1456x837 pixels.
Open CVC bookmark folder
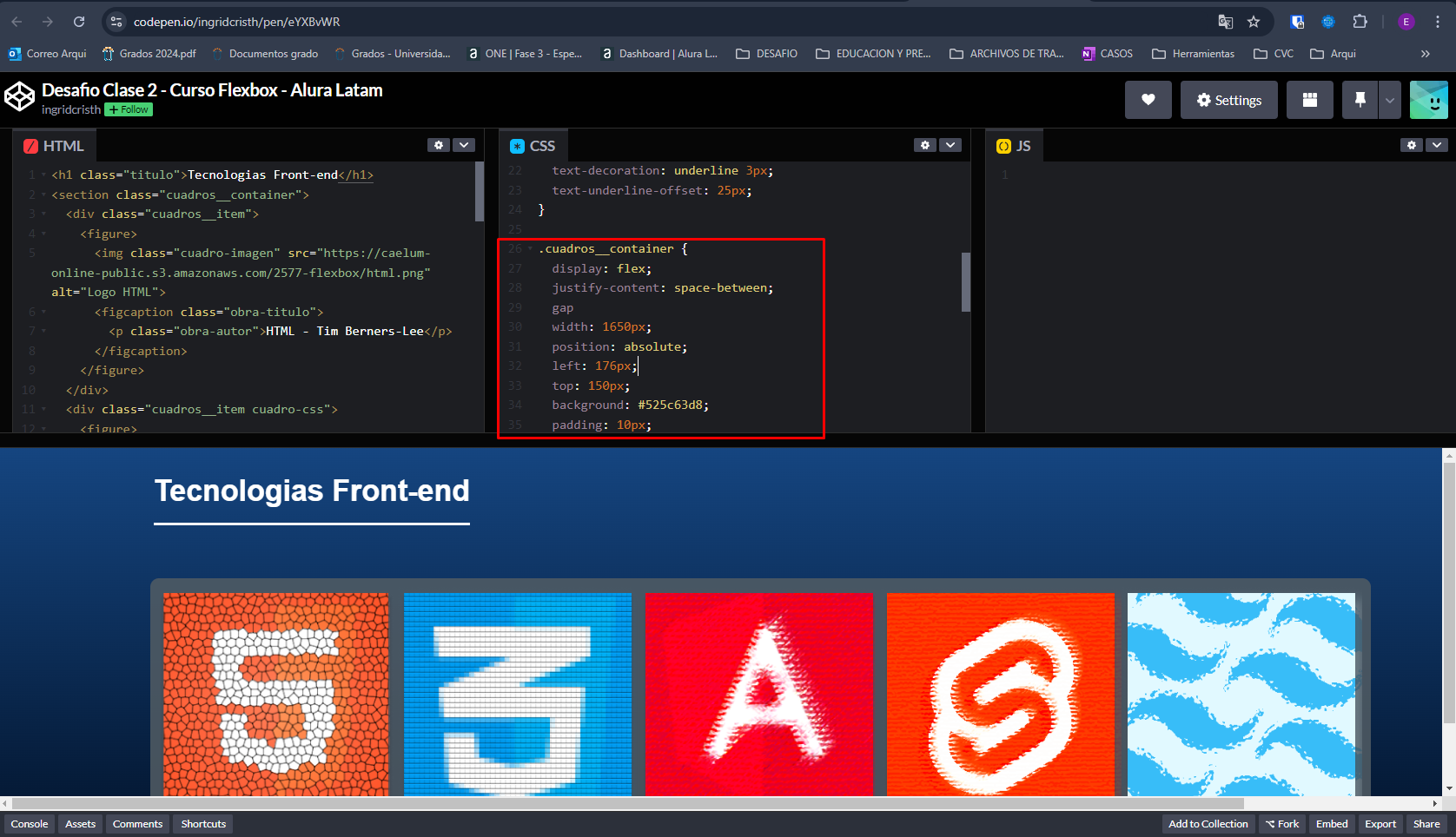(x=1274, y=54)
